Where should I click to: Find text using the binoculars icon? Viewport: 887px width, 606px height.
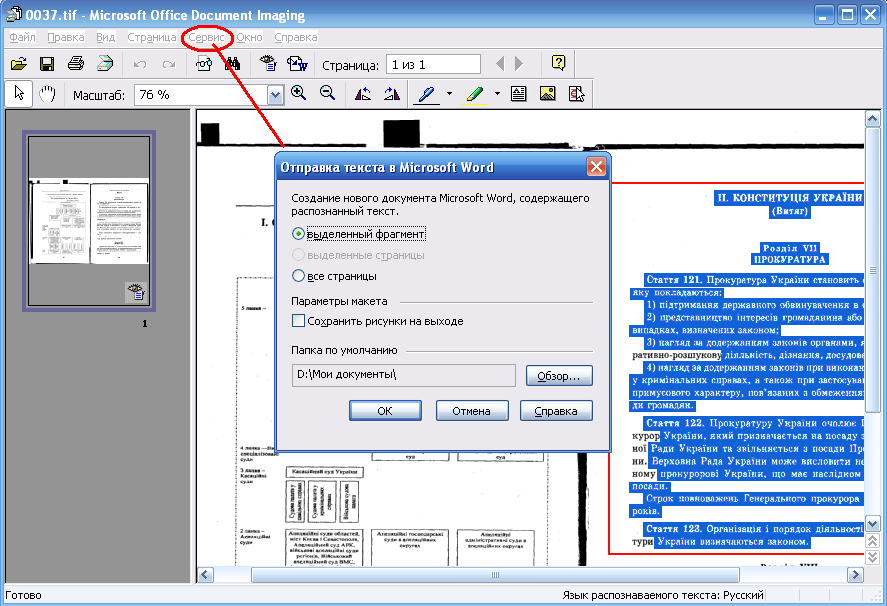click(232, 64)
